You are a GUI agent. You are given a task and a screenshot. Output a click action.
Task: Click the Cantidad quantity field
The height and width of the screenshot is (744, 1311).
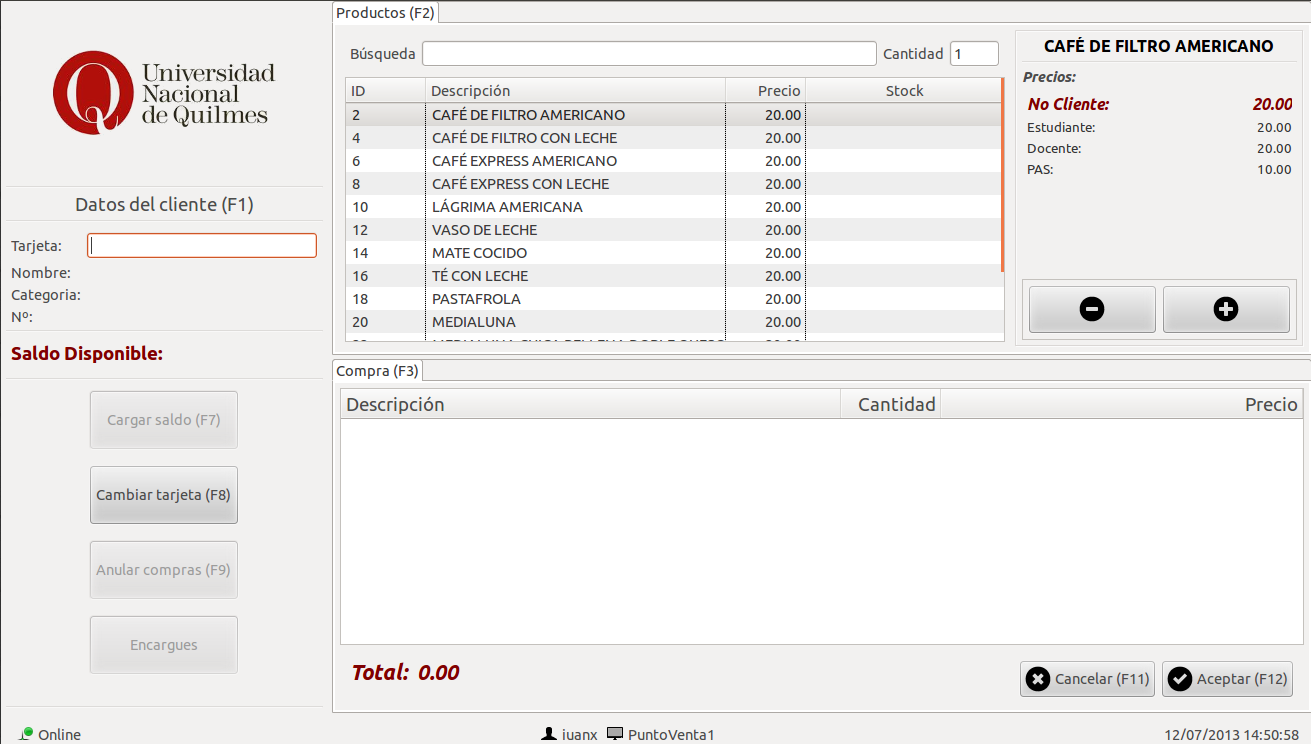click(x=973, y=54)
